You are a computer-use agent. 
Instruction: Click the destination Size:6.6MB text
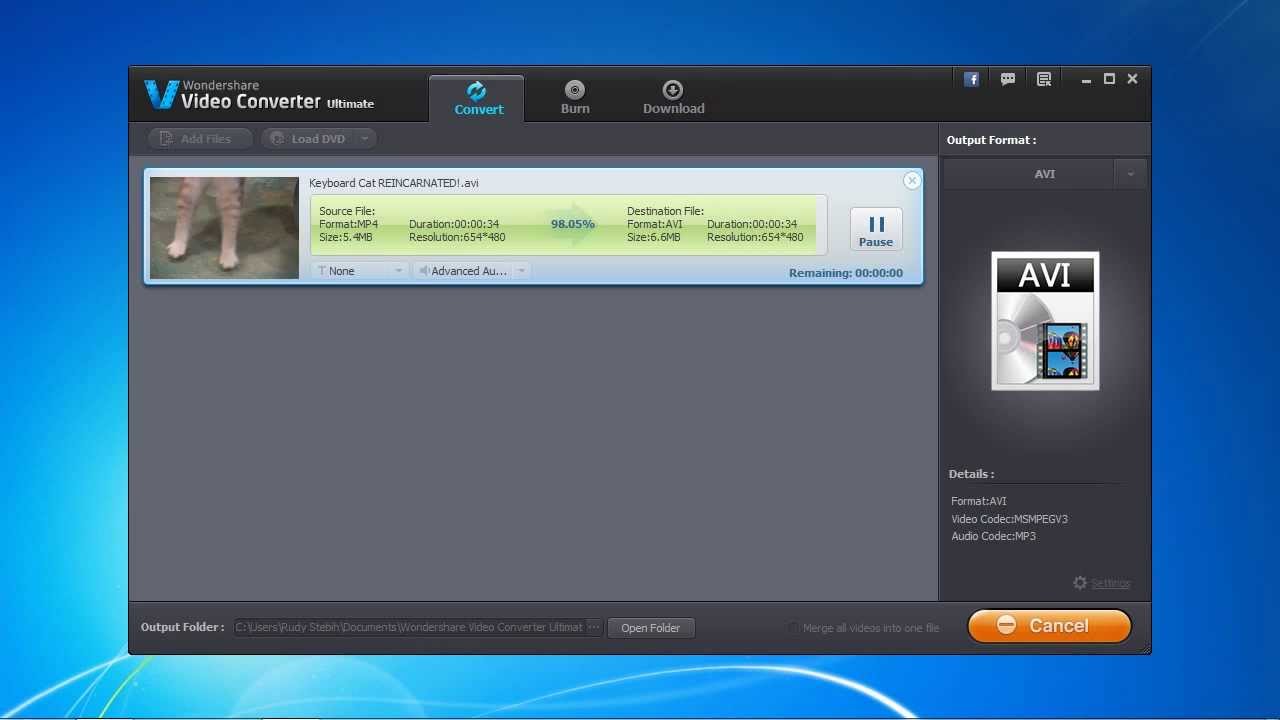tap(654, 237)
